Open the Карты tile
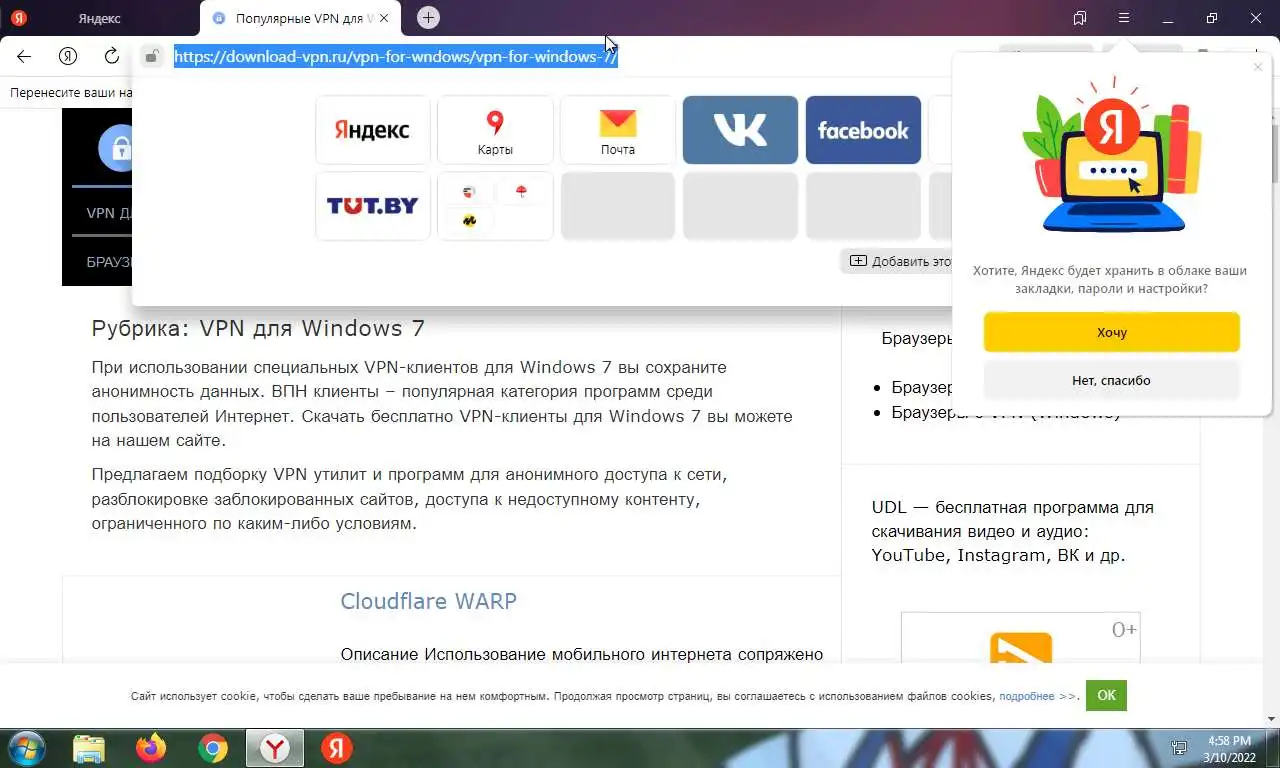Screen dimensions: 1280x768 pos(495,130)
